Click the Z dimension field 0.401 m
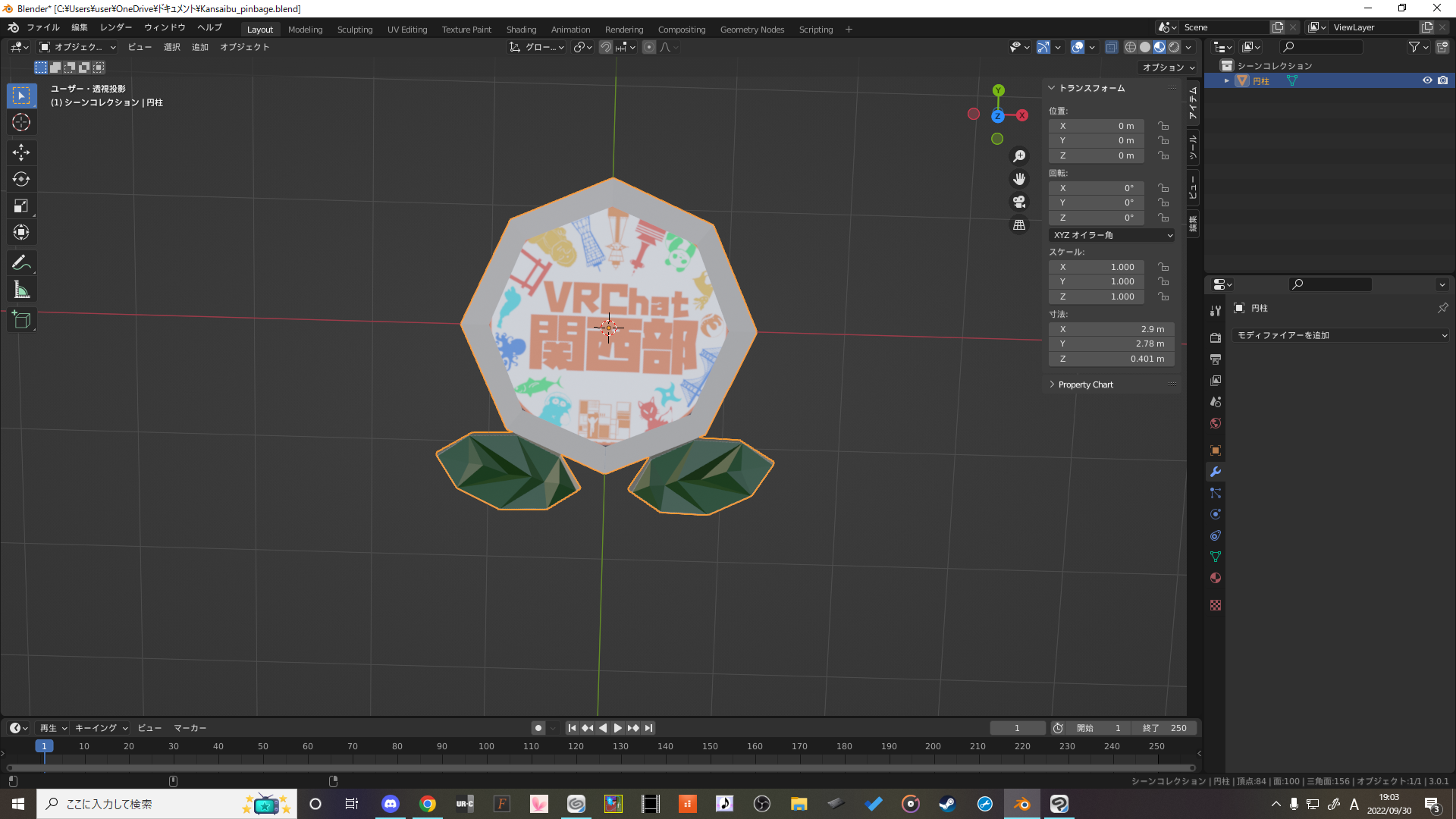 (1112, 359)
